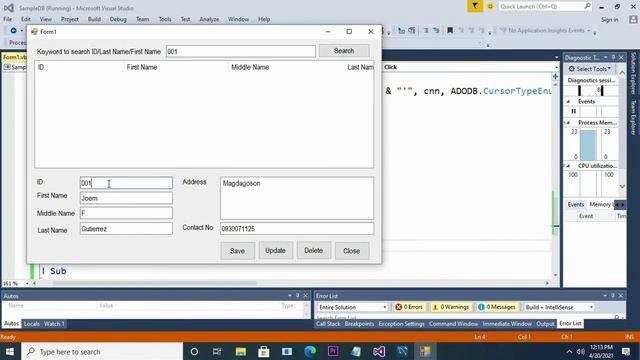Click the Delete button in Form1
This screenshot has height=360, width=640.
313,250
